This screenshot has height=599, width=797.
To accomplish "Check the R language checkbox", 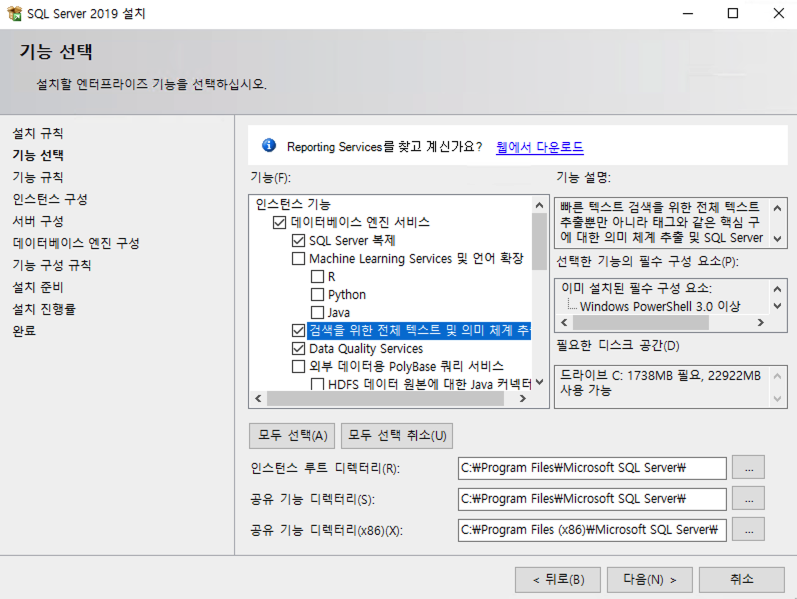I will 317,277.
